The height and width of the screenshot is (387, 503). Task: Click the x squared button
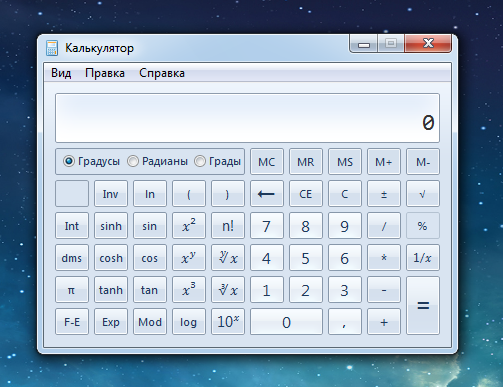tap(189, 226)
